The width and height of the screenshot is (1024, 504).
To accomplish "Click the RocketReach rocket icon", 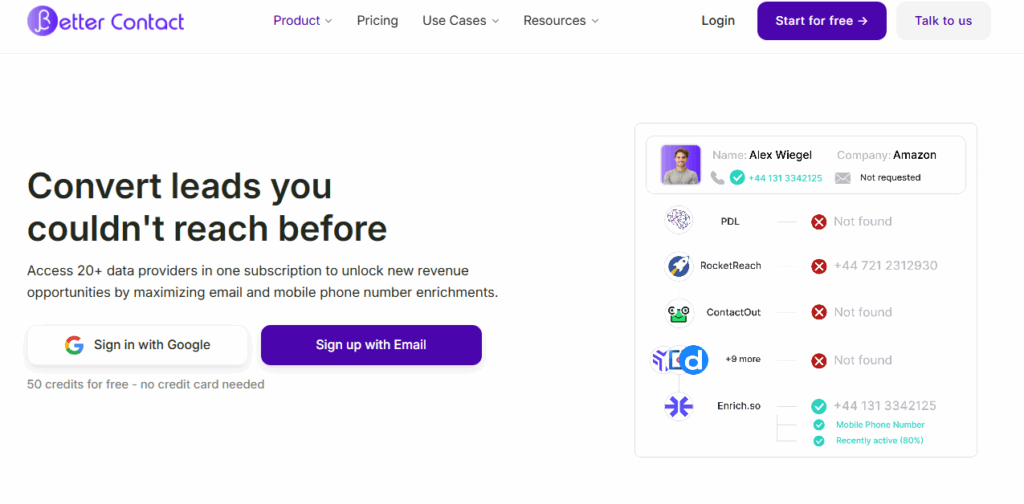I will click(679, 266).
